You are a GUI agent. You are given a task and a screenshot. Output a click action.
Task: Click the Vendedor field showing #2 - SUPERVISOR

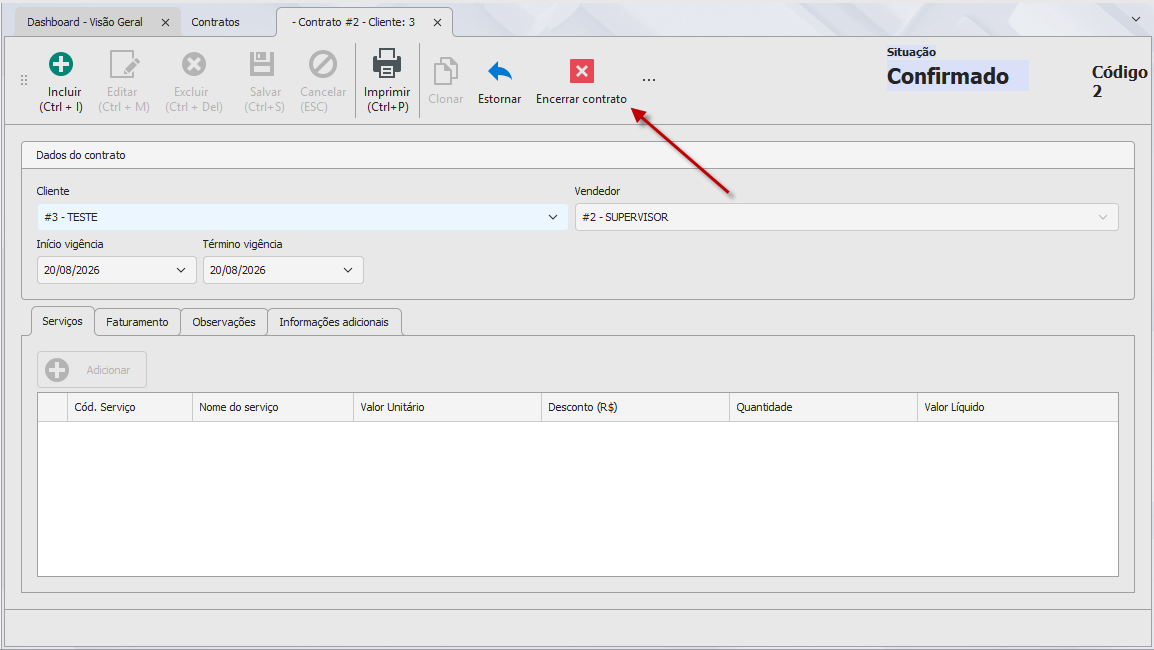(846, 217)
